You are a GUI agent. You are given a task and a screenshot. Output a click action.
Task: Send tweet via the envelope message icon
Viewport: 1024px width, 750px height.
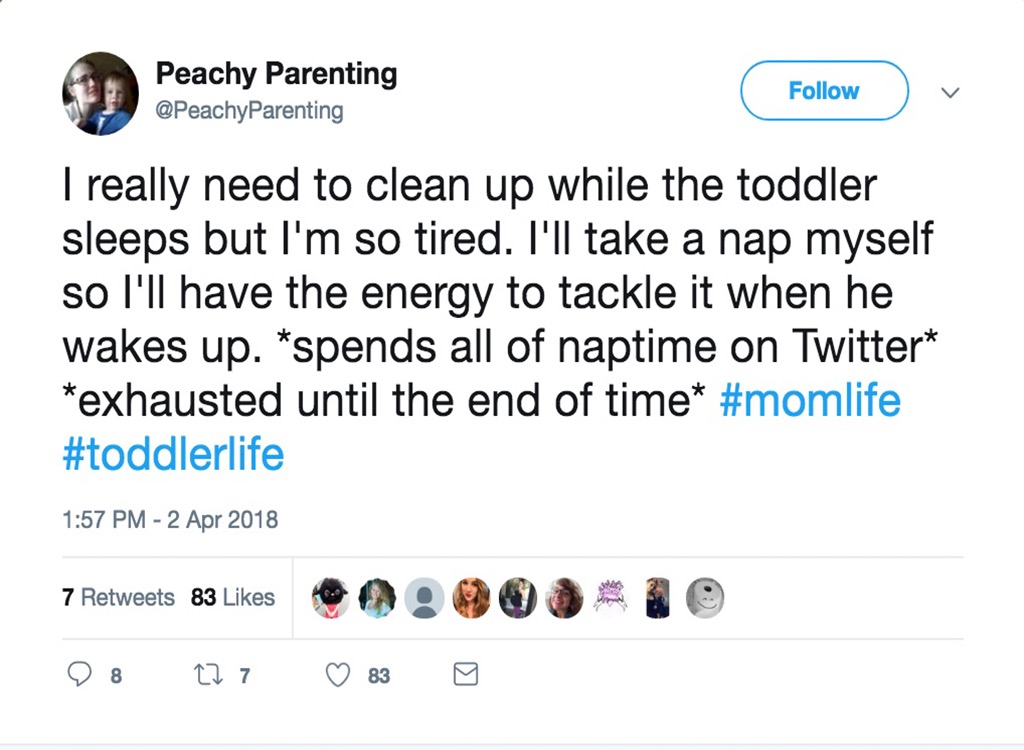[x=465, y=676]
